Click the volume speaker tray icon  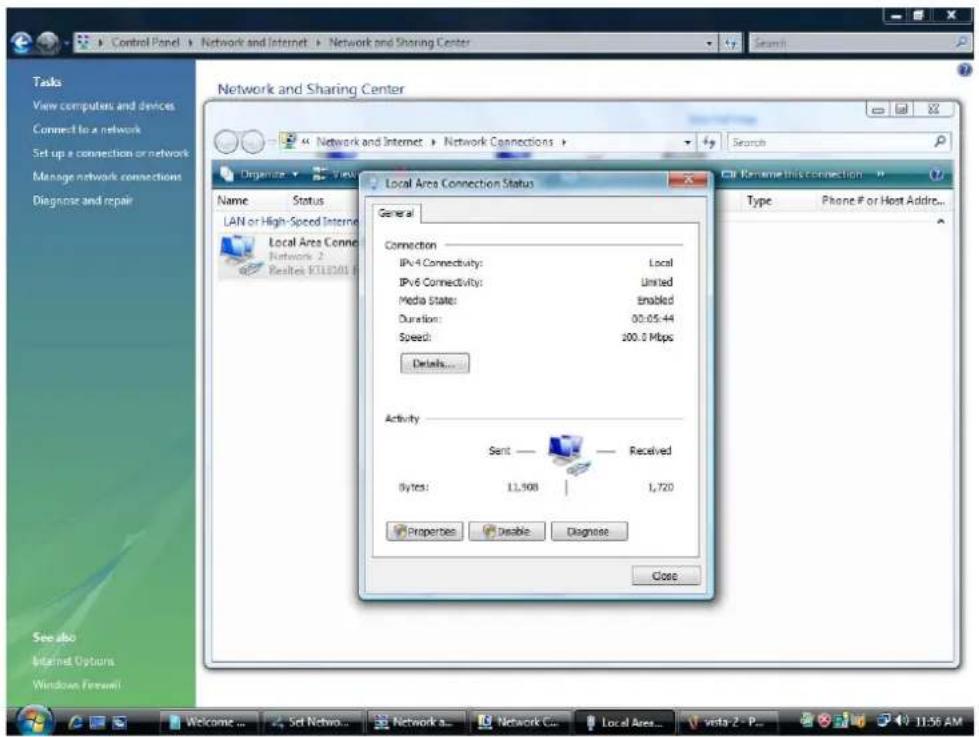tap(901, 721)
